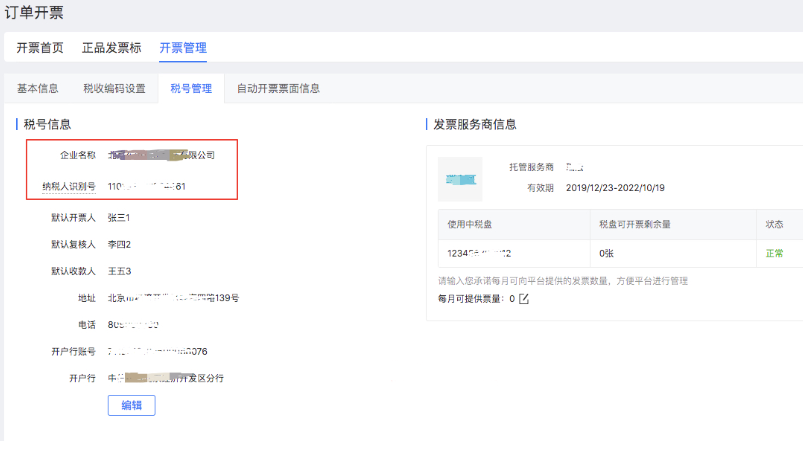The width and height of the screenshot is (803, 455).
Task: Click the service provider logo thumbnail
Action: 460,179
